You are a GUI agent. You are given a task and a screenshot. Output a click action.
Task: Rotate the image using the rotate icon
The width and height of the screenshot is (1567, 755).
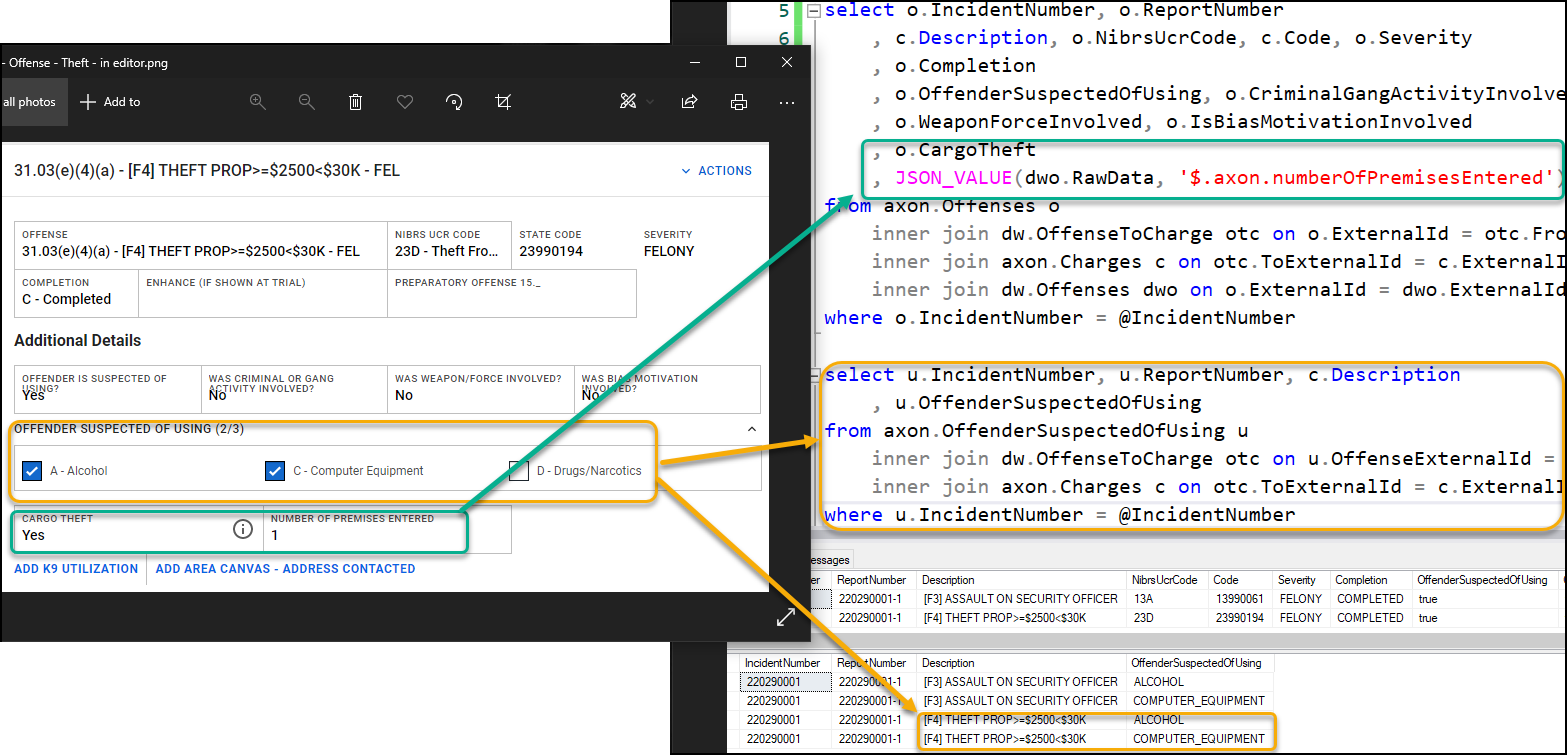(454, 101)
